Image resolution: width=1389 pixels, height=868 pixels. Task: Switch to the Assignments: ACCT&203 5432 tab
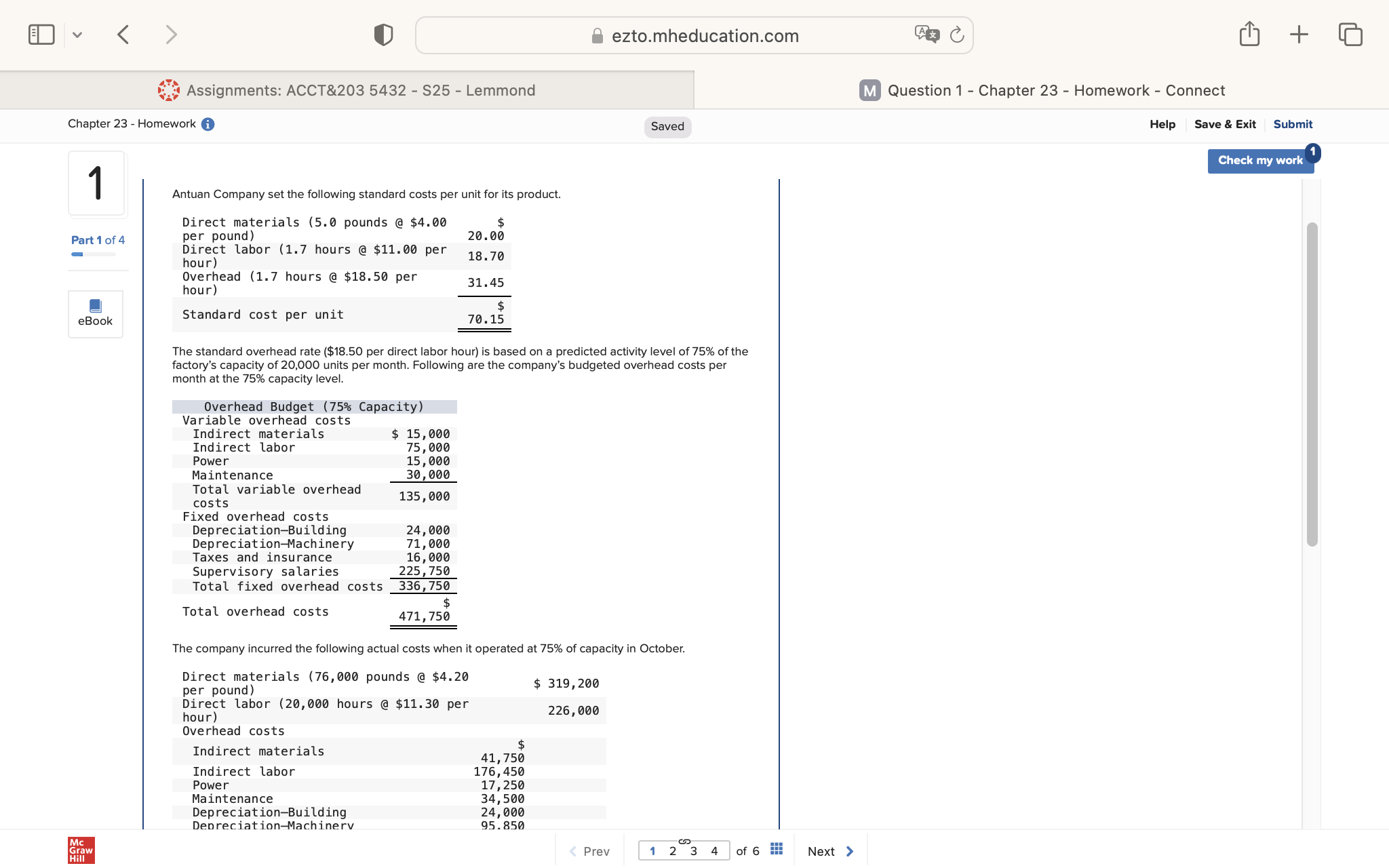tap(347, 90)
